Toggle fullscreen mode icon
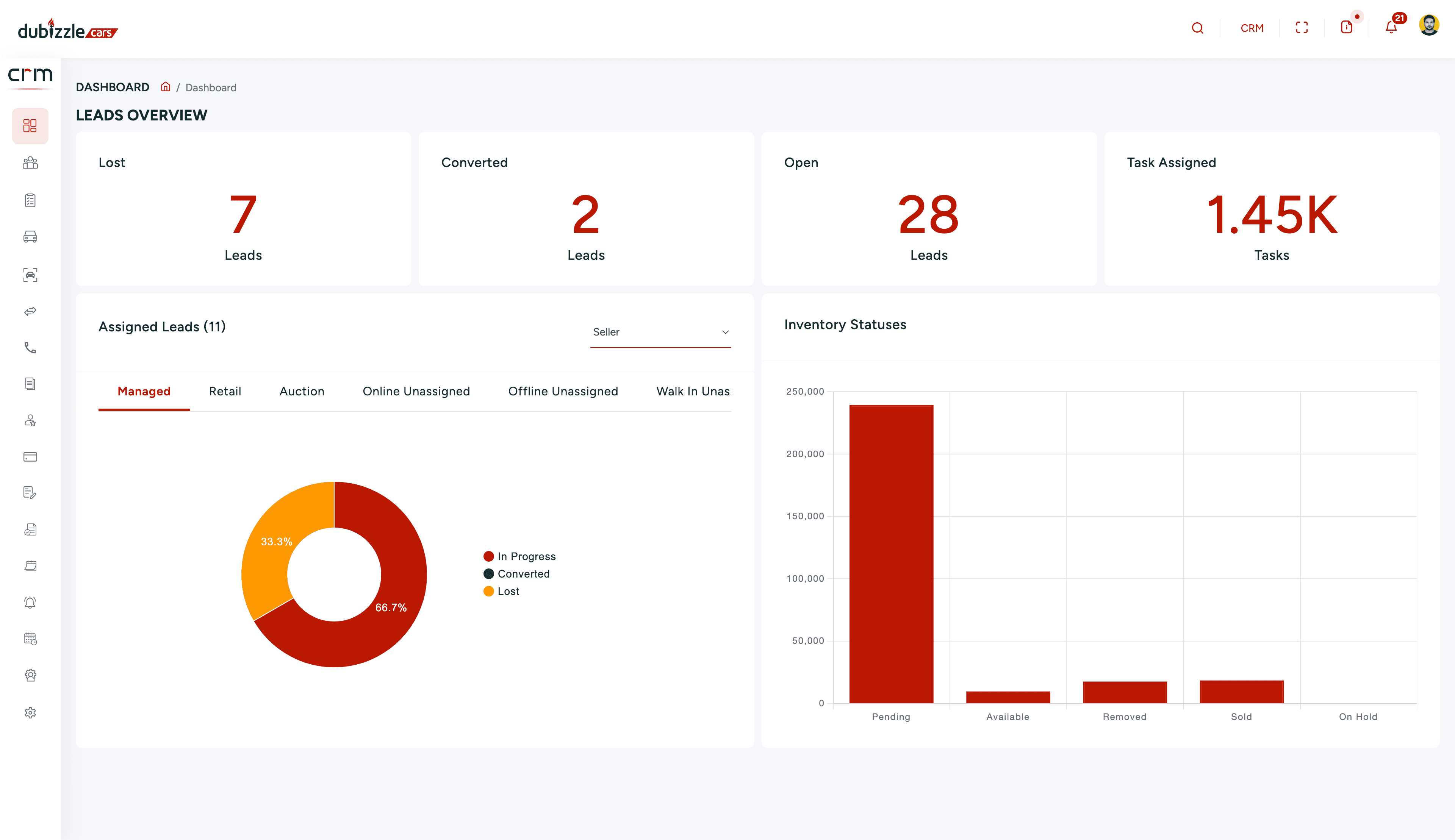1455x840 pixels. pyautogui.click(x=1302, y=28)
